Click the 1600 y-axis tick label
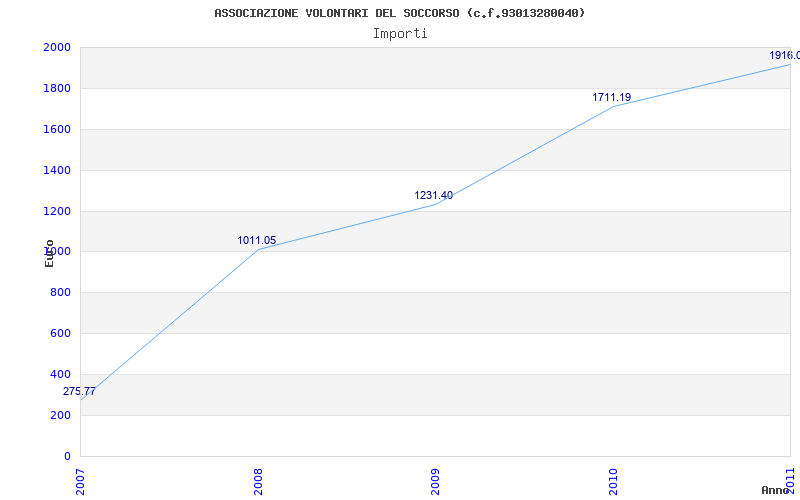The width and height of the screenshot is (800, 500). (x=57, y=130)
